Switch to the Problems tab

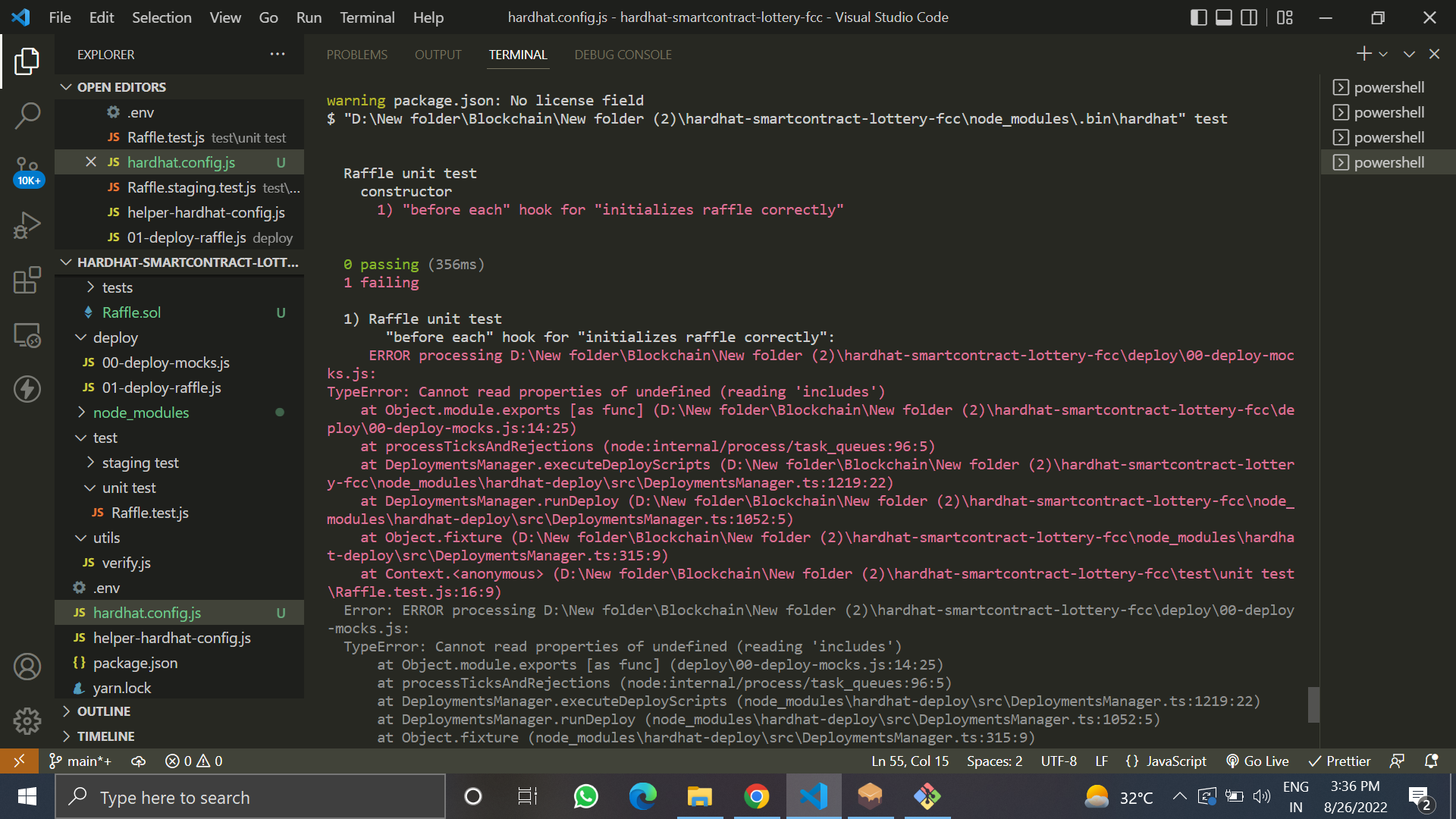pyautogui.click(x=356, y=55)
